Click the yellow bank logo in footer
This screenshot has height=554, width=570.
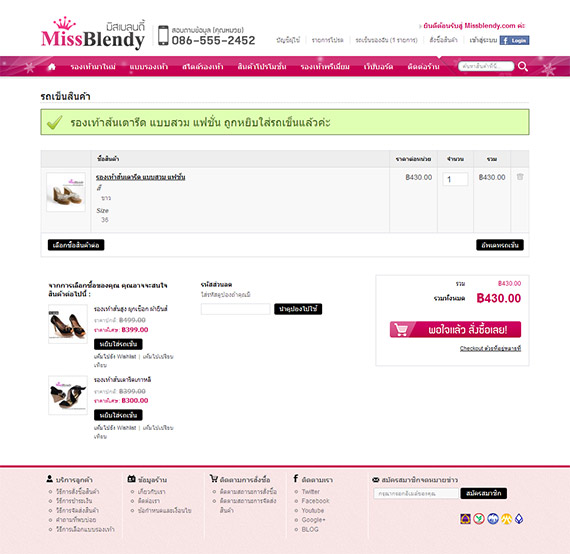point(506,519)
